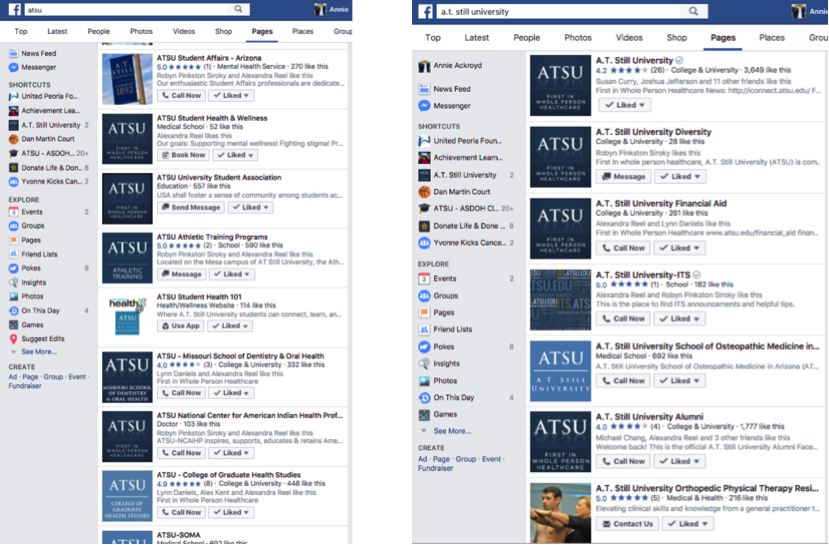
Task: Click Facebook logo beside "a.t. still university" search box
Action: [x=426, y=11]
